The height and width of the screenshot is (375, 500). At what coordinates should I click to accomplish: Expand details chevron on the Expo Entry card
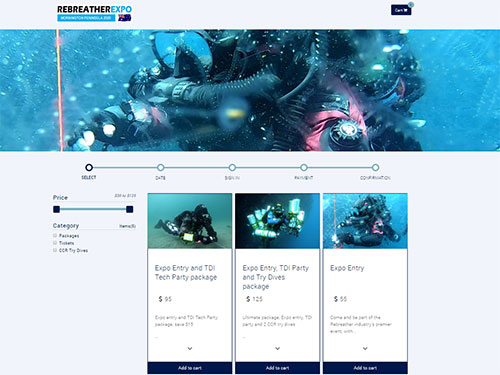(x=365, y=348)
